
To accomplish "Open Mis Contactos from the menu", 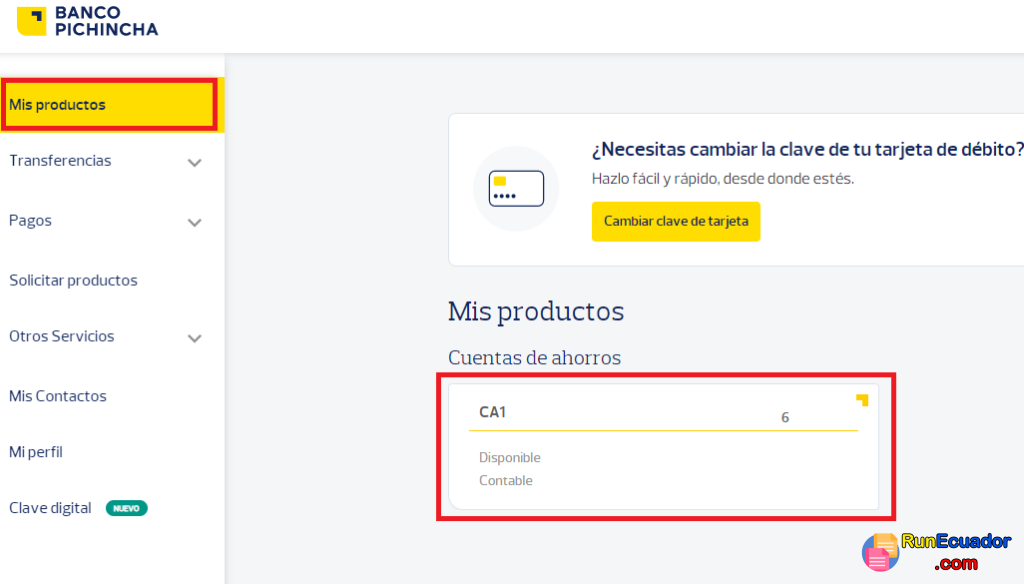I will [x=57, y=396].
